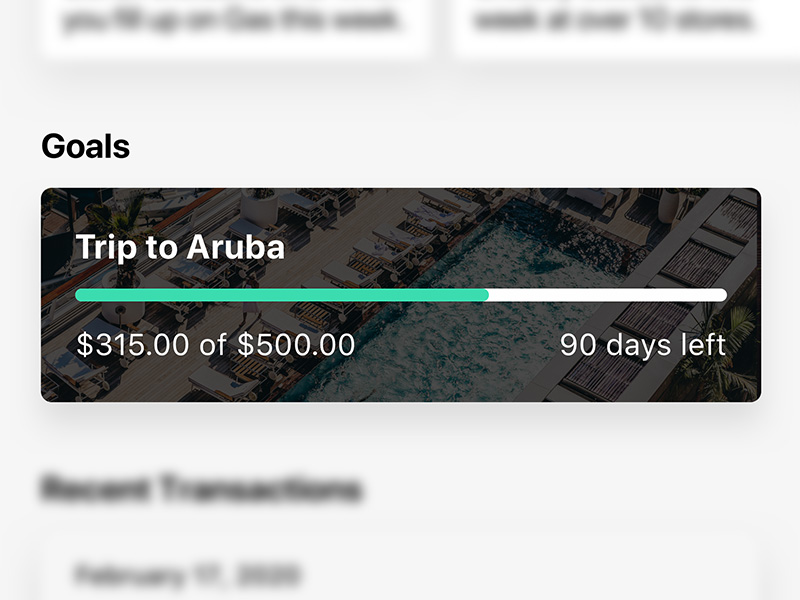The height and width of the screenshot is (600, 800).
Task: Select the $500.00 goal target amount
Action: point(296,345)
